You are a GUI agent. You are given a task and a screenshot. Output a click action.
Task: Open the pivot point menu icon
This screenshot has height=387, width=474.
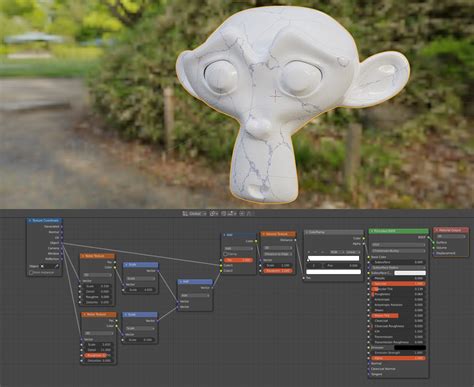pos(213,213)
